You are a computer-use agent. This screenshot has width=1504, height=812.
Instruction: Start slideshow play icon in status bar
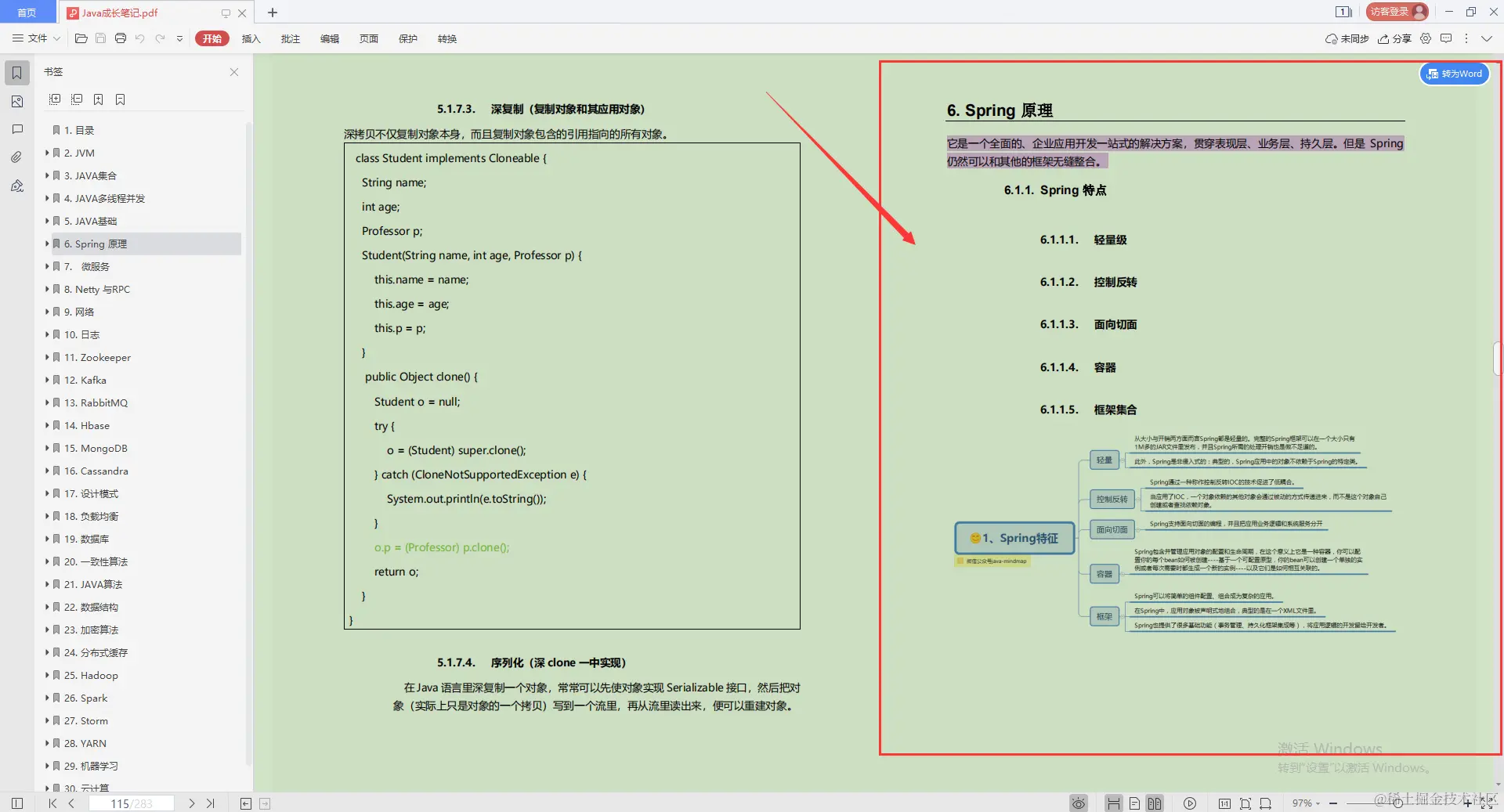(1190, 803)
